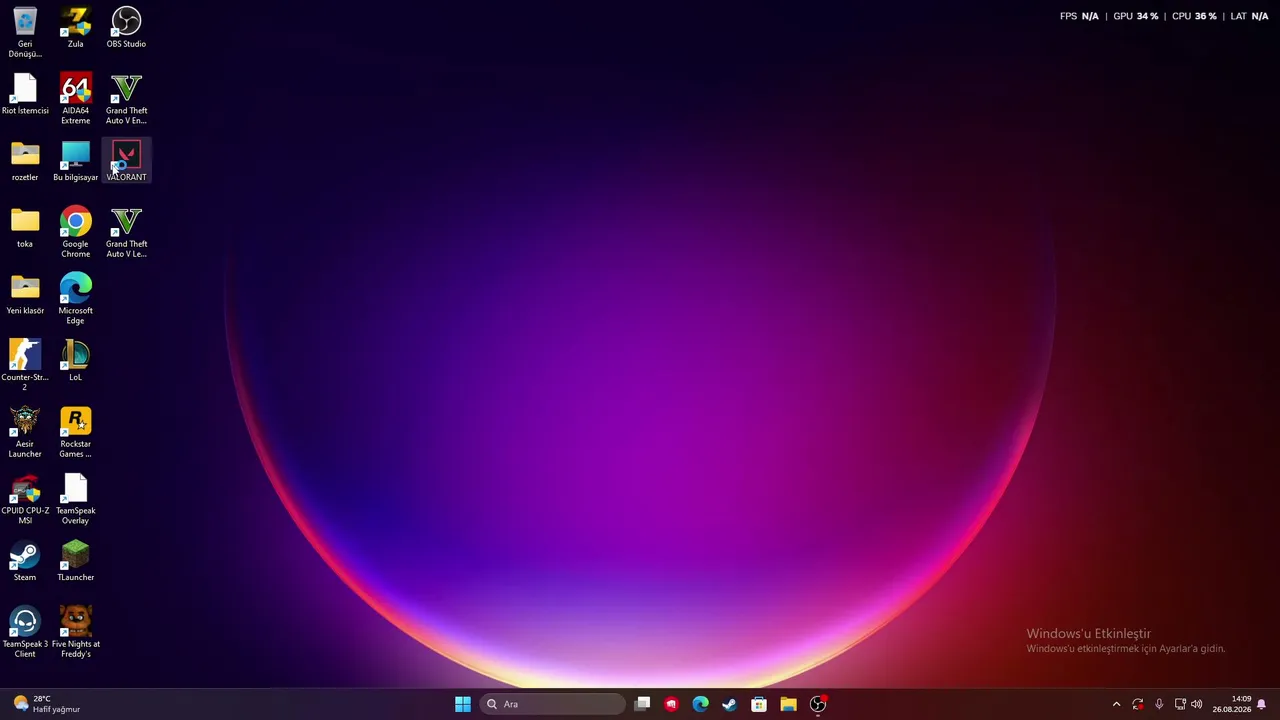Click the Ara search box on taskbar
Screen dimensions: 1280x720
point(553,704)
